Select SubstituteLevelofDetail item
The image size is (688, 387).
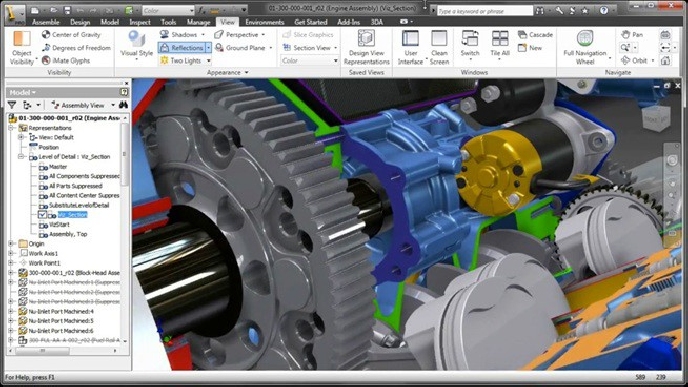pos(79,205)
